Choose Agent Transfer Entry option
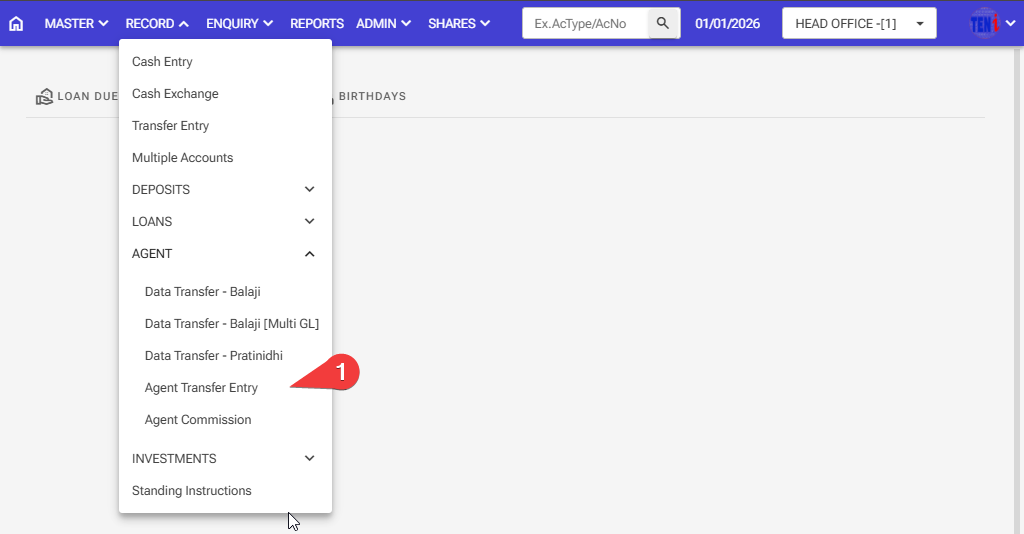Image resolution: width=1024 pixels, height=534 pixels. pyautogui.click(x=201, y=388)
